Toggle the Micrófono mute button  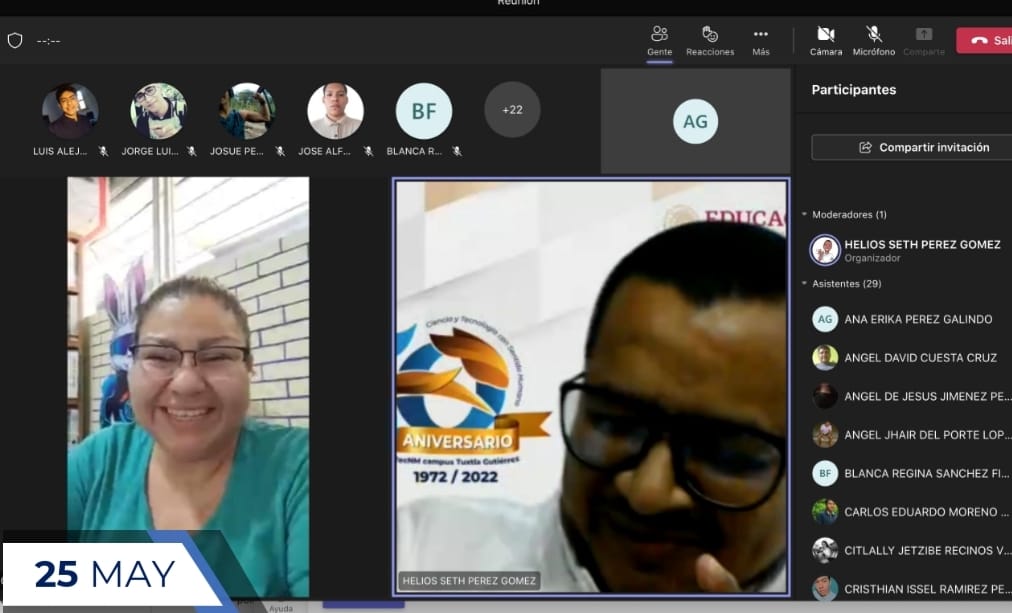tap(874, 41)
